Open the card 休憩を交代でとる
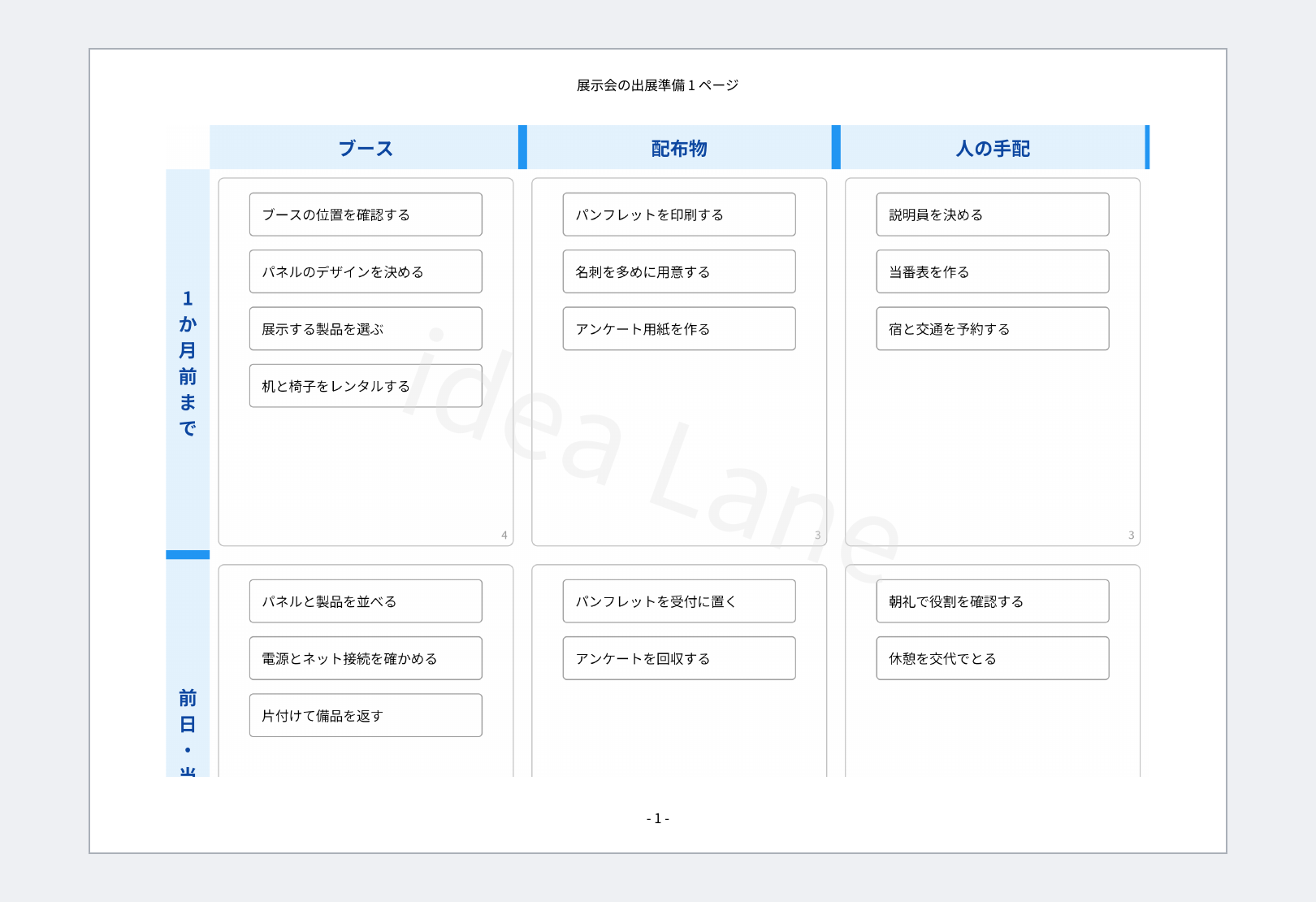 pyautogui.click(x=993, y=658)
